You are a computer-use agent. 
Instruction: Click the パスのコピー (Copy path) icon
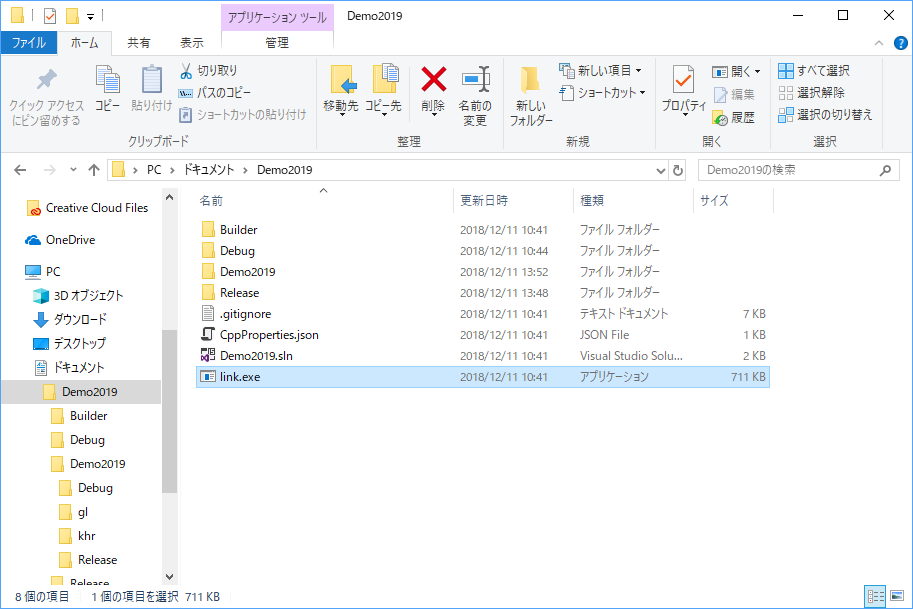[x=187, y=93]
